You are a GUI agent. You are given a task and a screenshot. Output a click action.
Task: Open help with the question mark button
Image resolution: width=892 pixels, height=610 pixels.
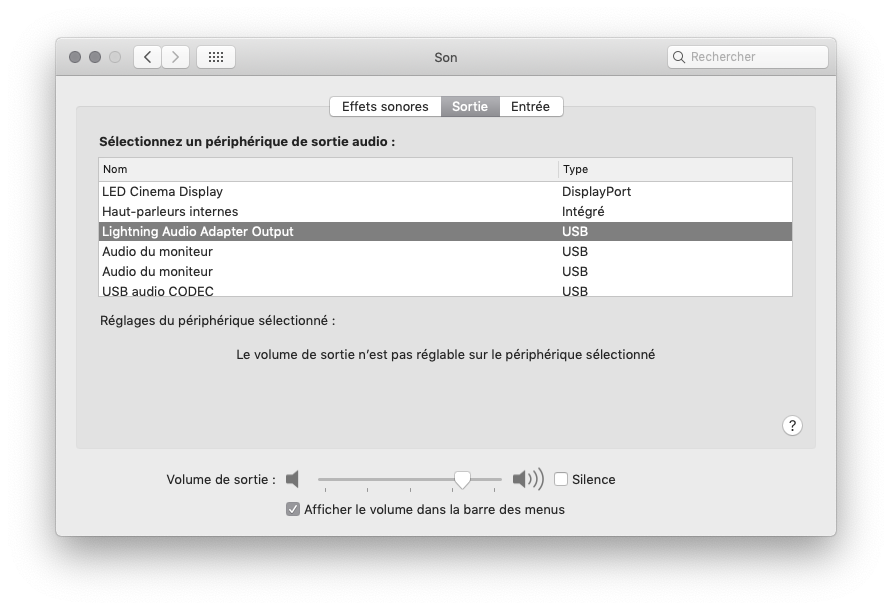click(x=792, y=426)
